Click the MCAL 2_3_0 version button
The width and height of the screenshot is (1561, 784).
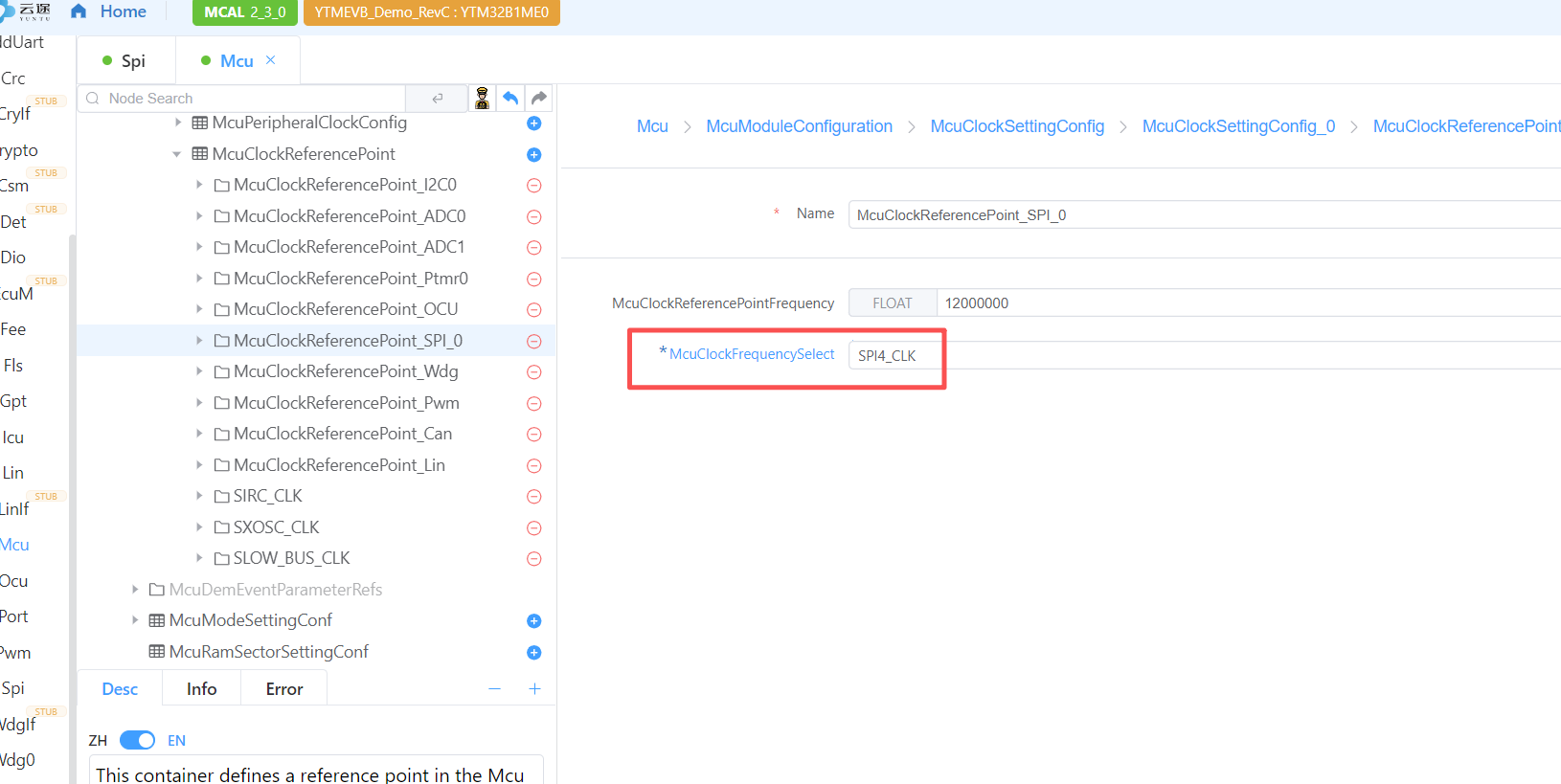[x=245, y=12]
